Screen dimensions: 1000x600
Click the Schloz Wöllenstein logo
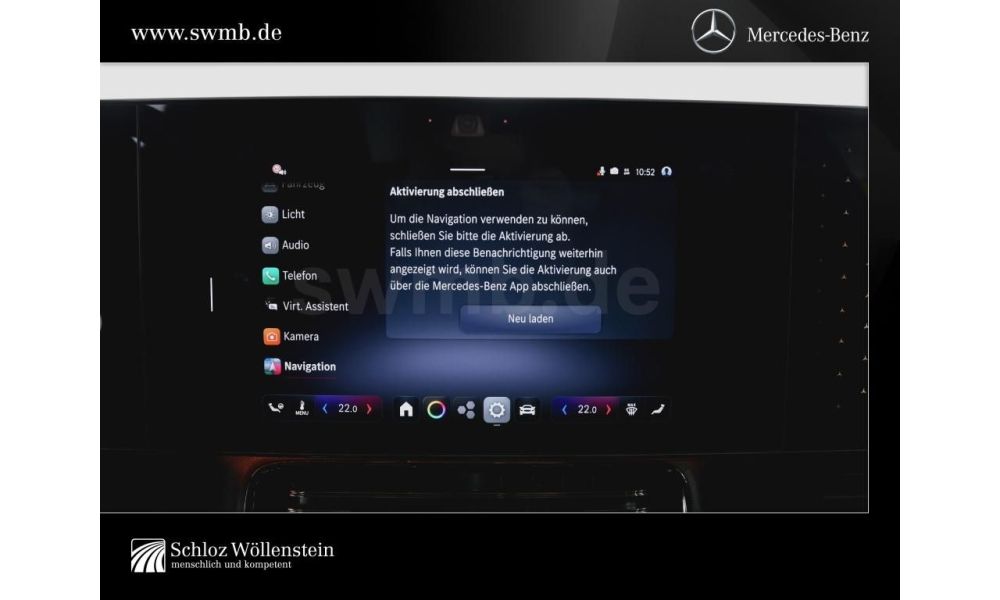(232, 555)
